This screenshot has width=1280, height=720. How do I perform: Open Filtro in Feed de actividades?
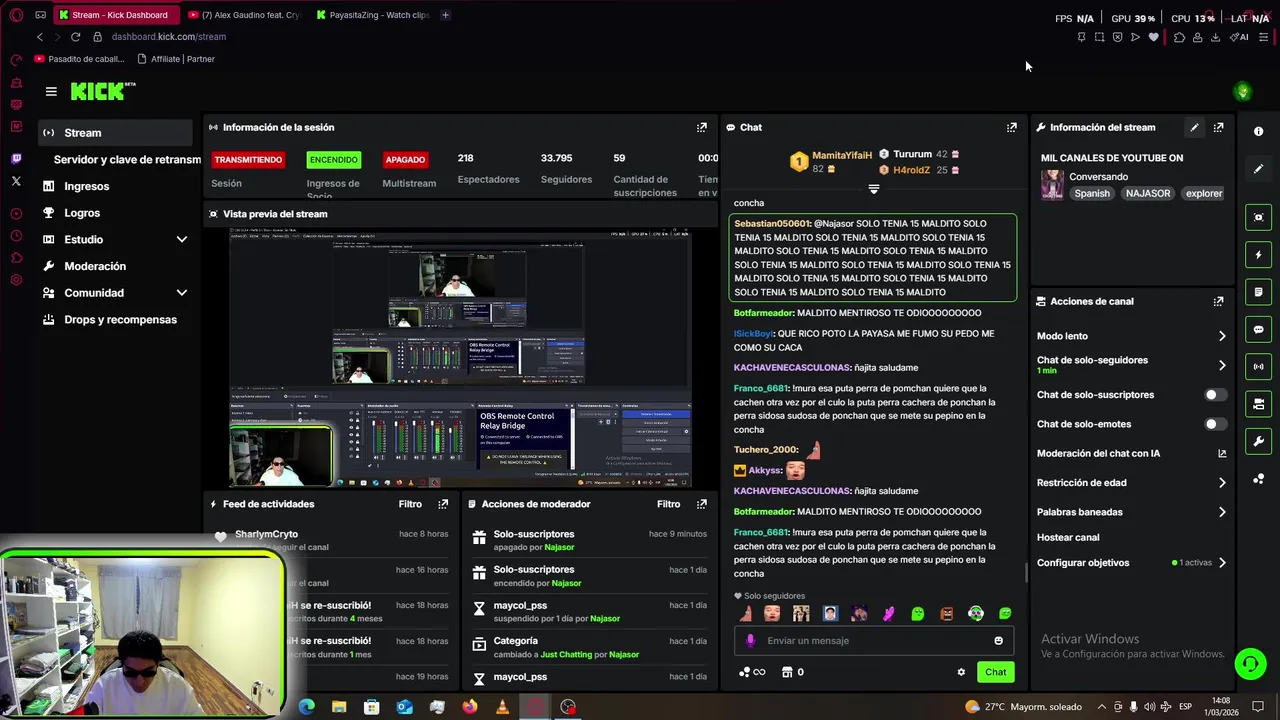click(x=410, y=504)
